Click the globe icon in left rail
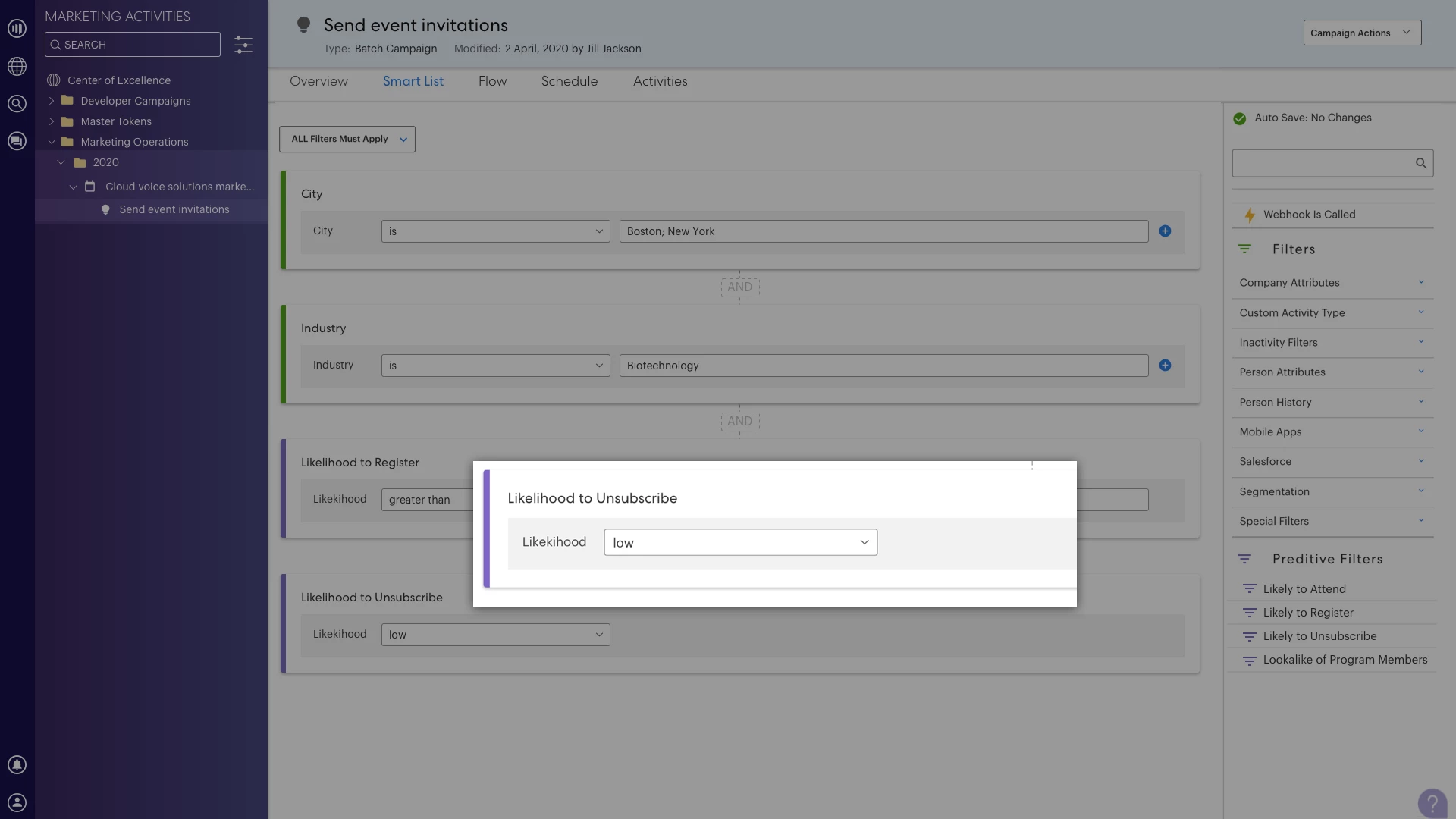Image resolution: width=1456 pixels, height=819 pixels. click(17, 66)
